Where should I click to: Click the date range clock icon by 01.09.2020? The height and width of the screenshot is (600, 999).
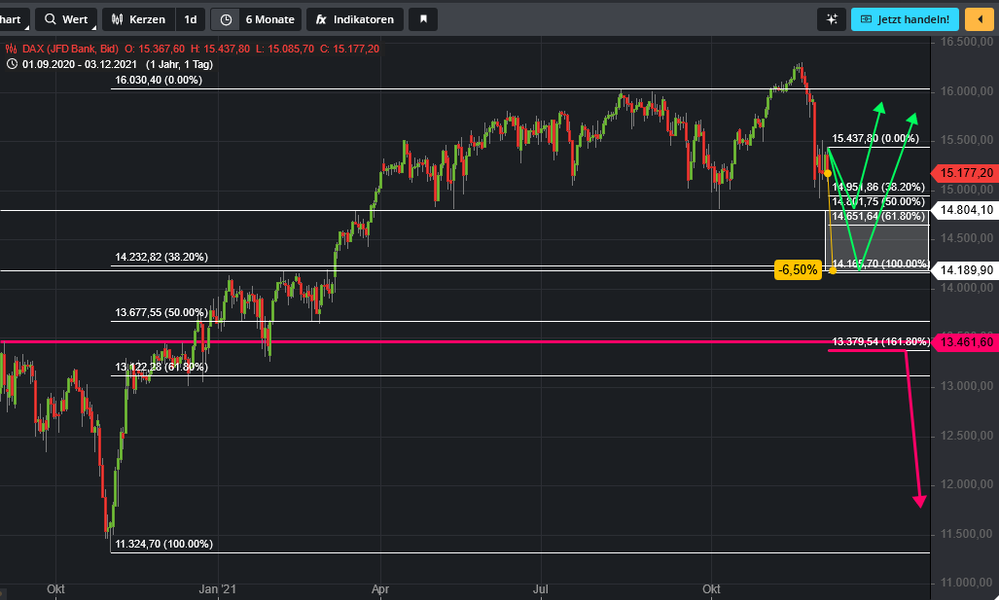[x=11, y=64]
